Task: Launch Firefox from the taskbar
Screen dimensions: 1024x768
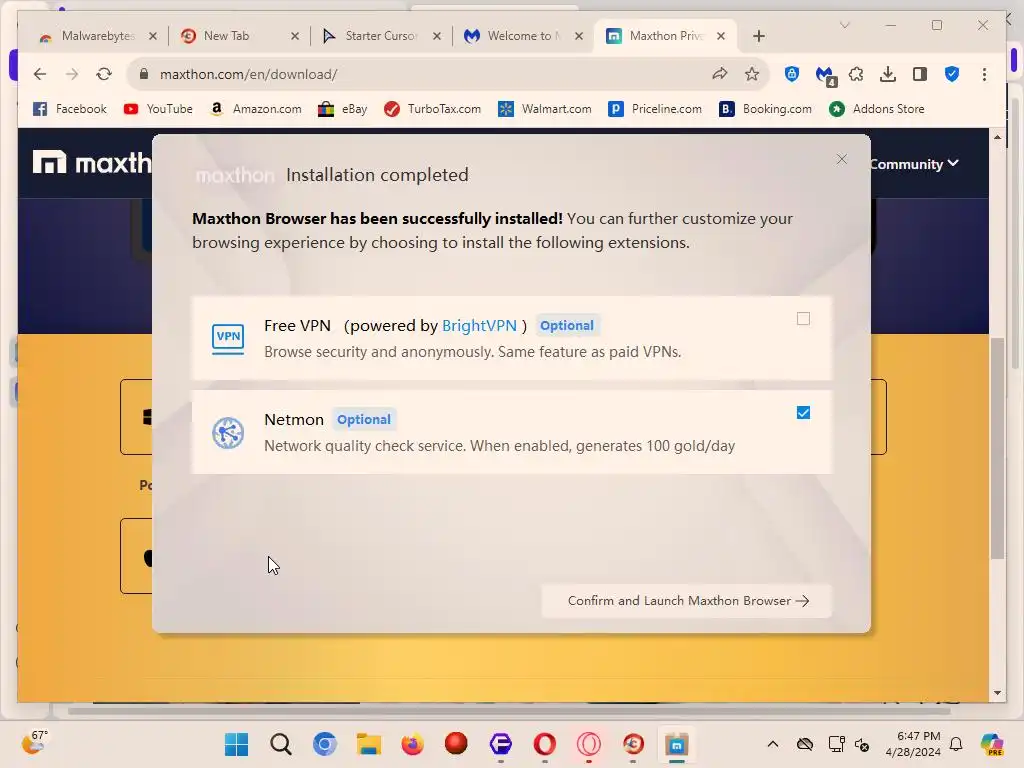Action: (413, 744)
